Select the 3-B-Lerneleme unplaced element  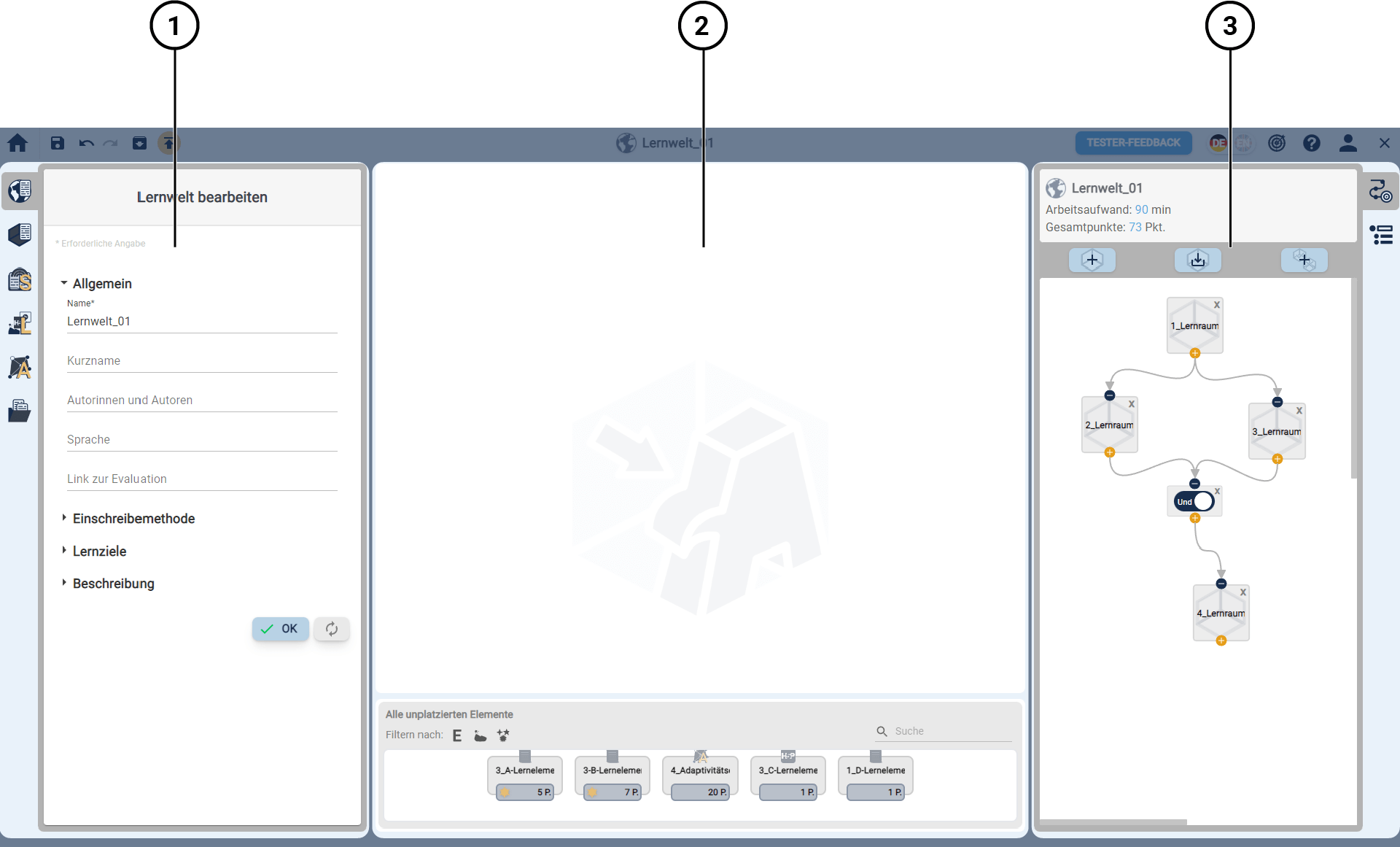pyautogui.click(x=612, y=777)
